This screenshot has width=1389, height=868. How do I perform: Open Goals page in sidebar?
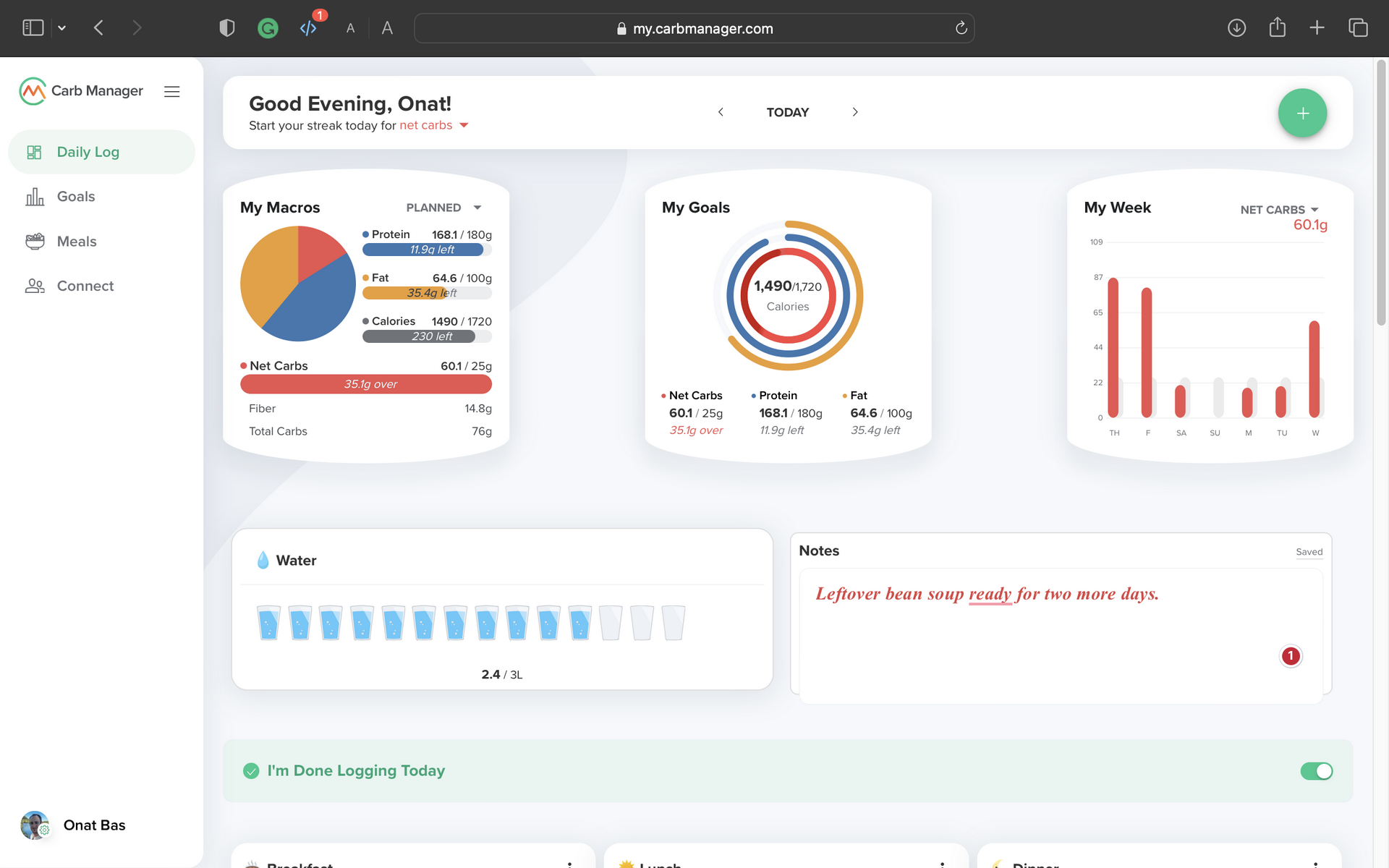coord(101,197)
